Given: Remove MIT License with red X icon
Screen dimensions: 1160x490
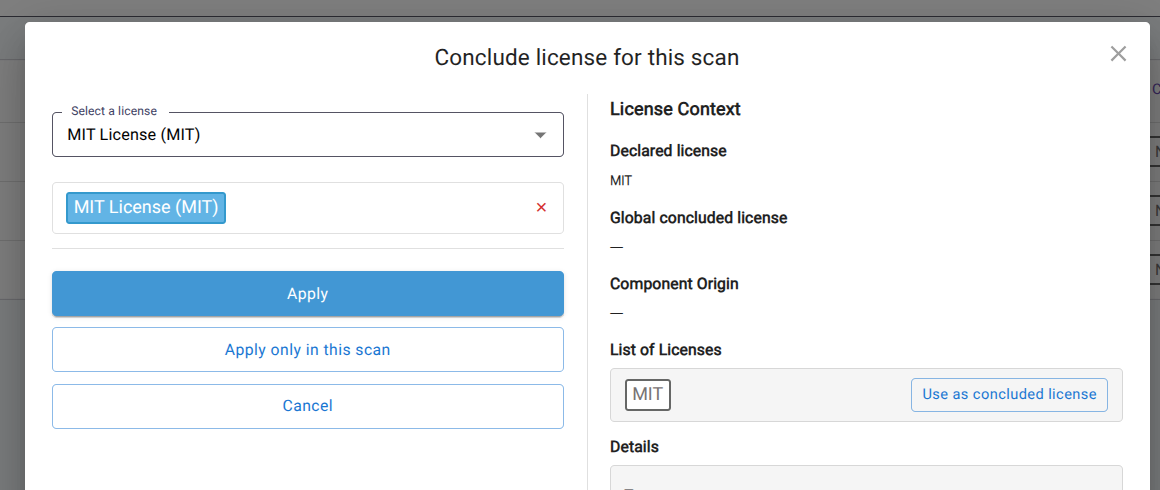Looking at the screenshot, I should pyautogui.click(x=541, y=208).
